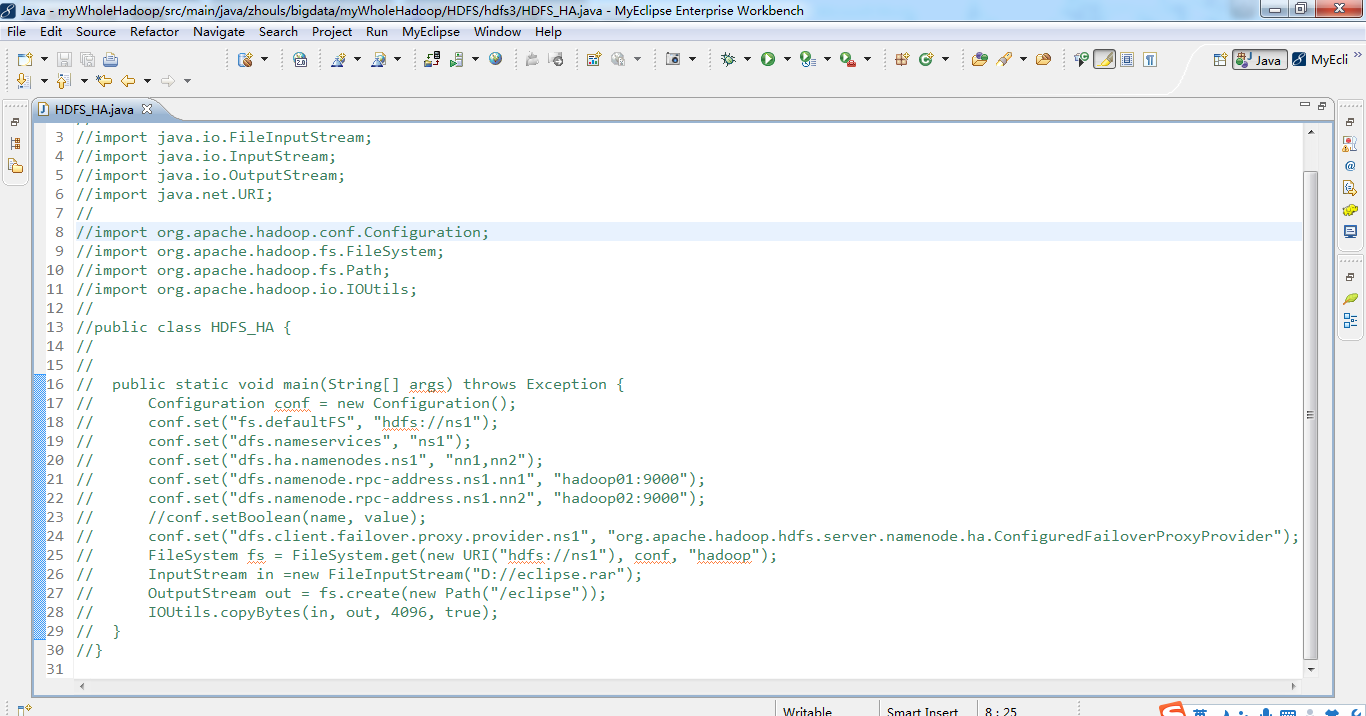This screenshot has height=716, width=1366.
Task: Open the Search flashlight dropdown arrow
Action: [1022, 60]
